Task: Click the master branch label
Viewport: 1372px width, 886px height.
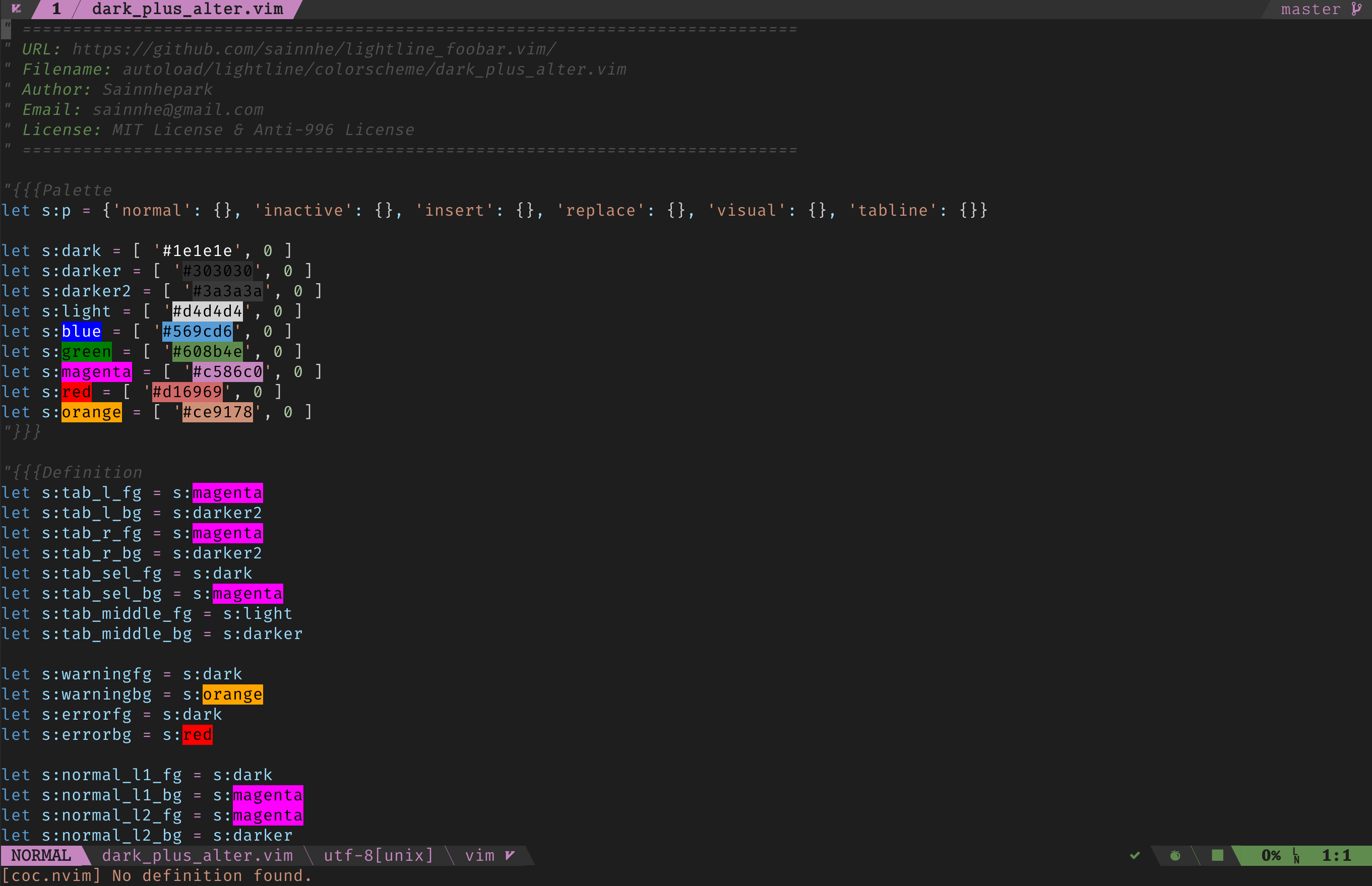Action: coord(1311,9)
